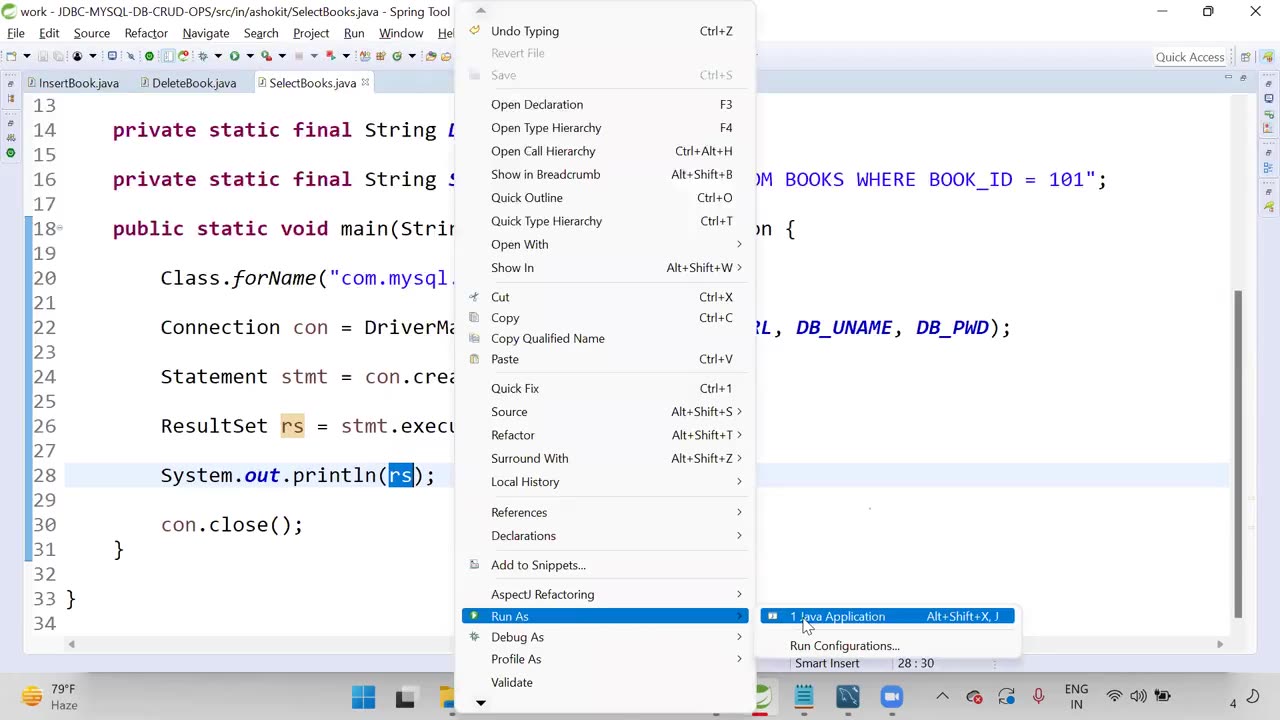This screenshot has height=720, width=1280.
Task: Open the dropdown arrow beside the Debug button
Action: 218,56
